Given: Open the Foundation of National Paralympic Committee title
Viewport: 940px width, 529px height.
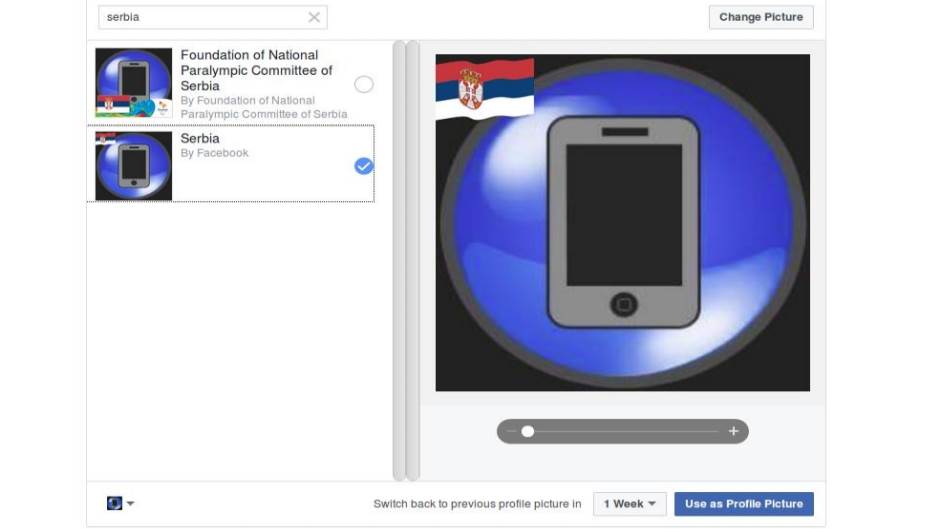Looking at the screenshot, I should [256, 70].
